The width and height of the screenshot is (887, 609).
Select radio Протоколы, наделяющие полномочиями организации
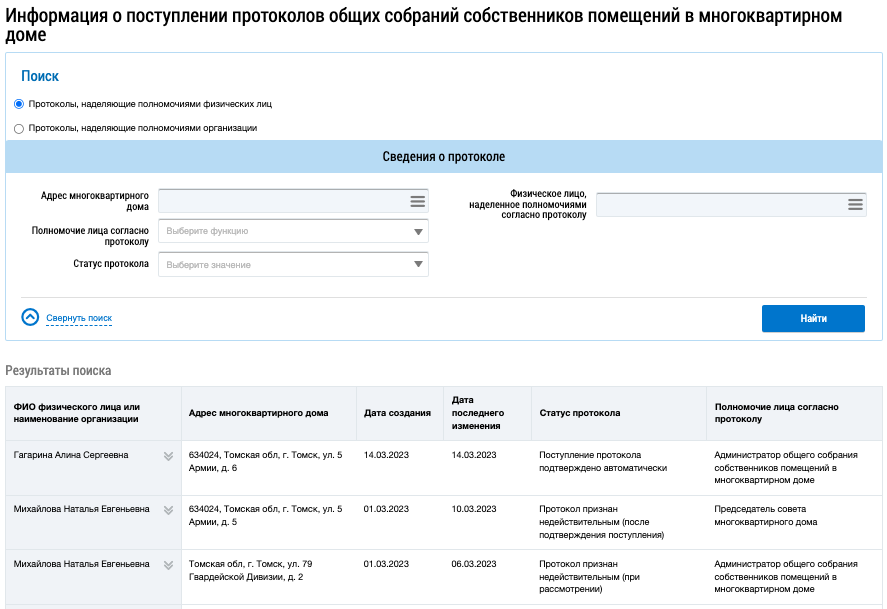[x=19, y=128]
